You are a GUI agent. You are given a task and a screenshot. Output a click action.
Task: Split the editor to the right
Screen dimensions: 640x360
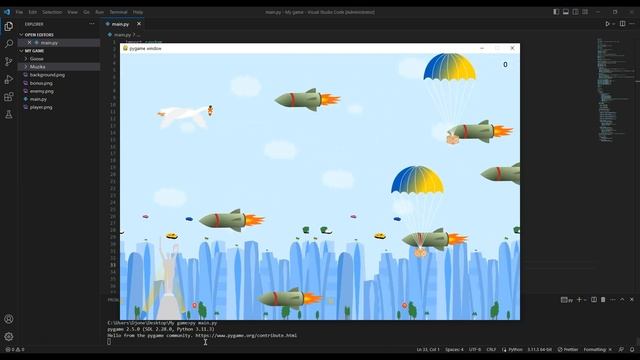622,24
